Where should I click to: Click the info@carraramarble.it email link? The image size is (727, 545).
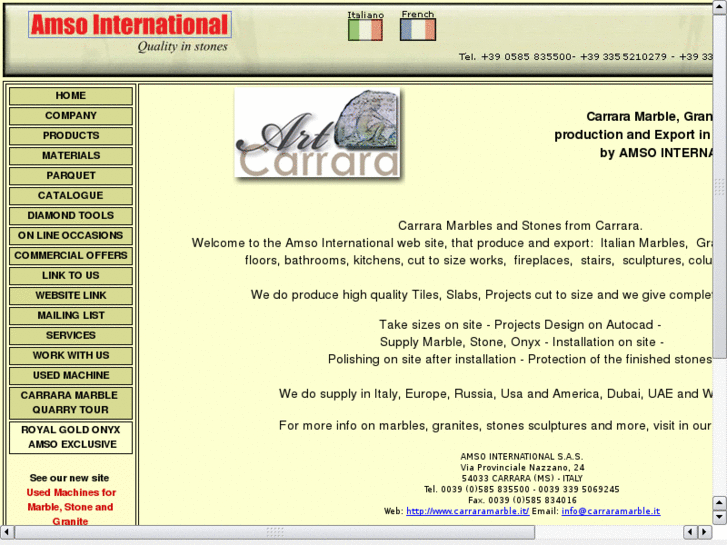[x=611, y=511]
